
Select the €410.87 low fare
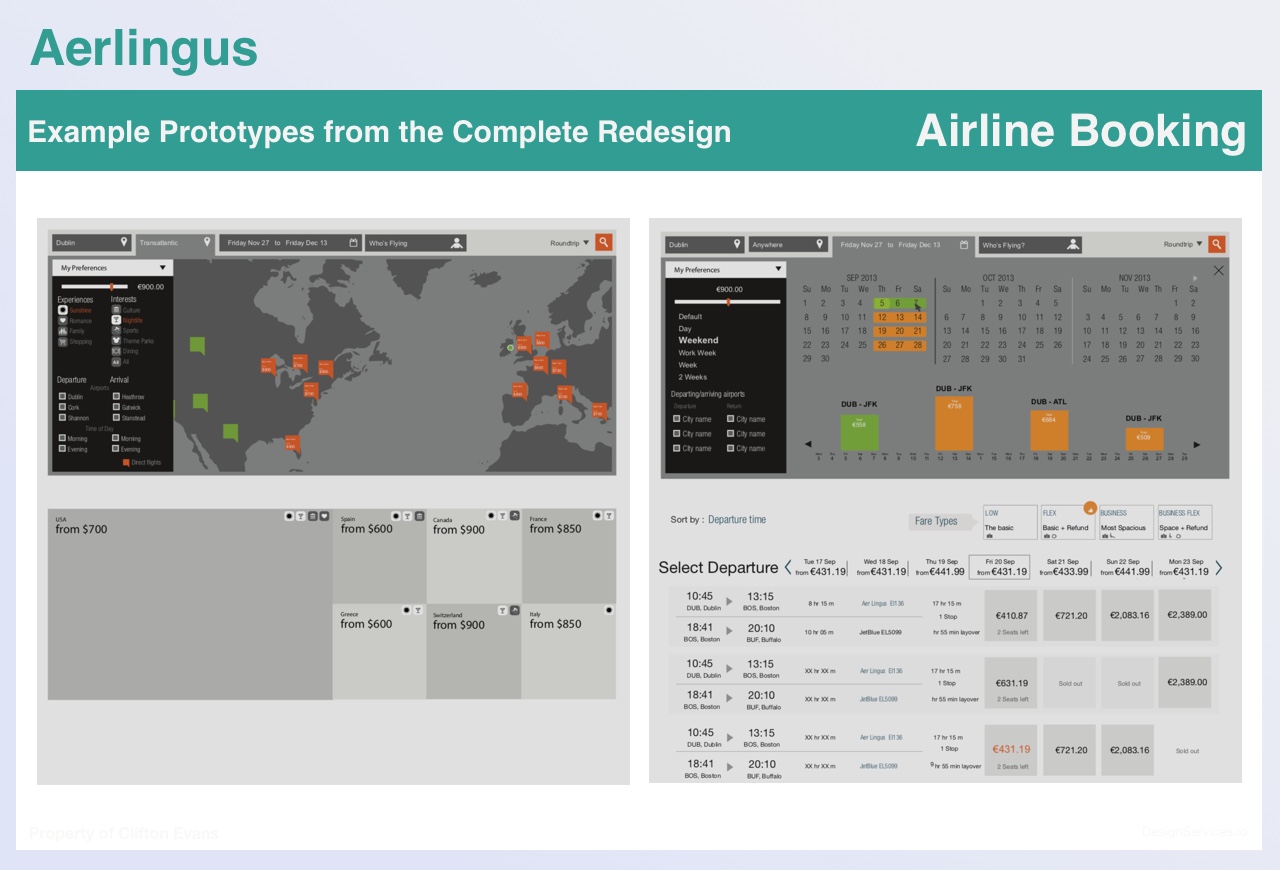pos(1012,616)
